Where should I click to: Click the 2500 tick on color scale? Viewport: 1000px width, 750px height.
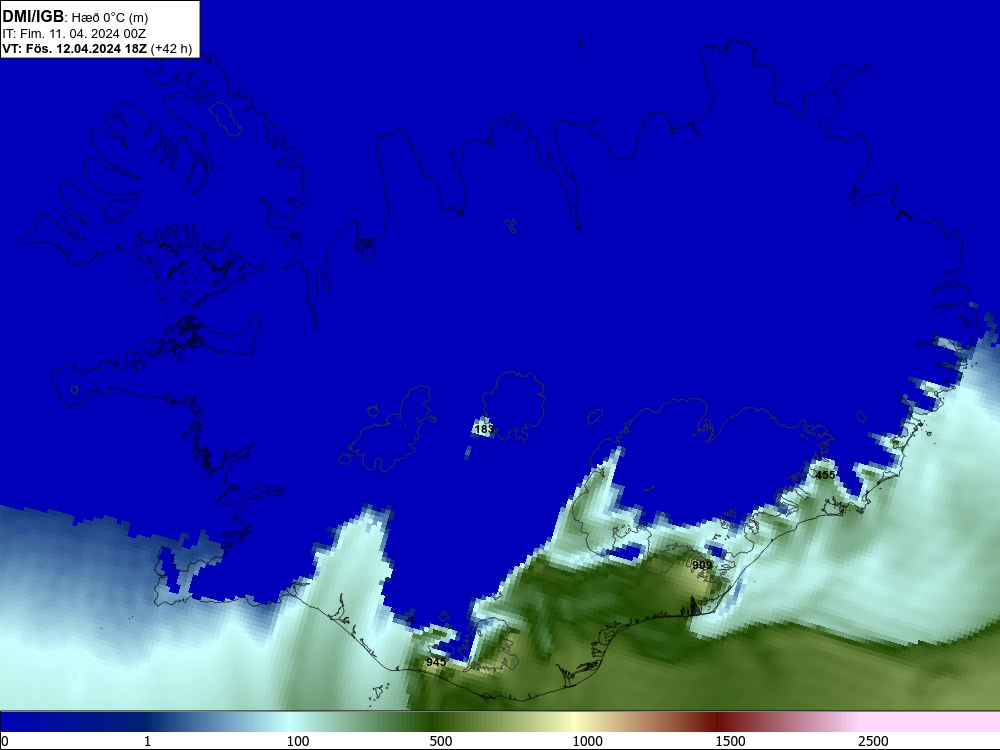coord(873,740)
